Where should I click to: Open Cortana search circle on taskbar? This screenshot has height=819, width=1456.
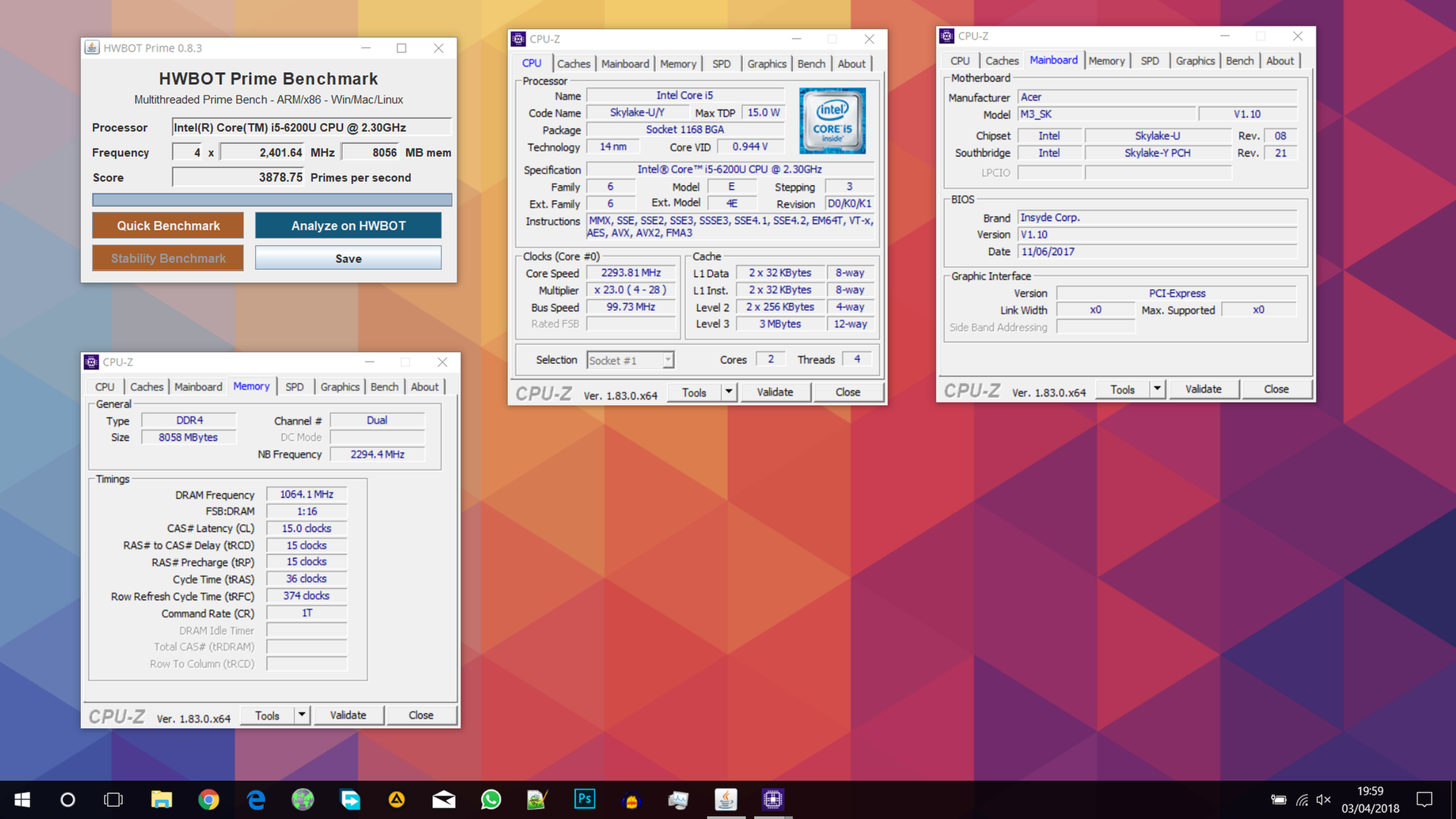[67, 799]
